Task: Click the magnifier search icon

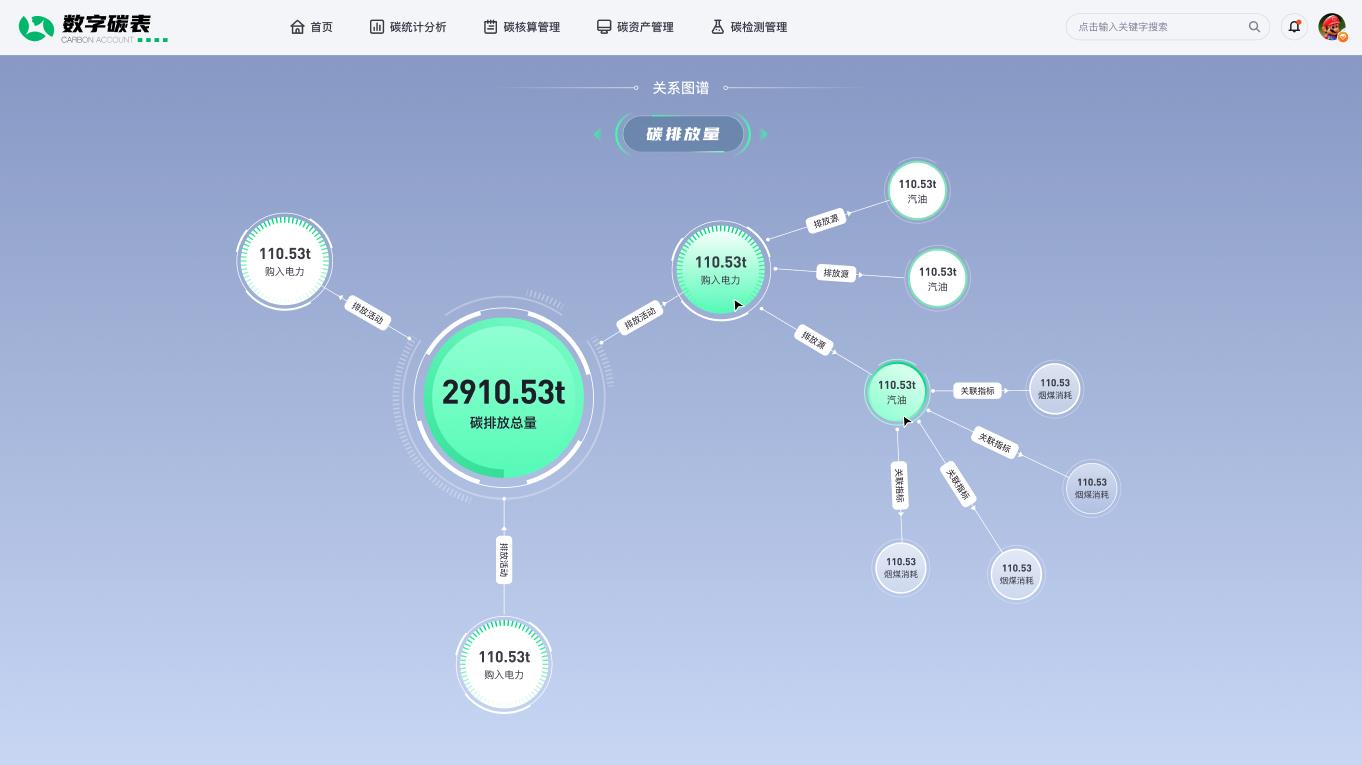Action: click(x=1254, y=27)
